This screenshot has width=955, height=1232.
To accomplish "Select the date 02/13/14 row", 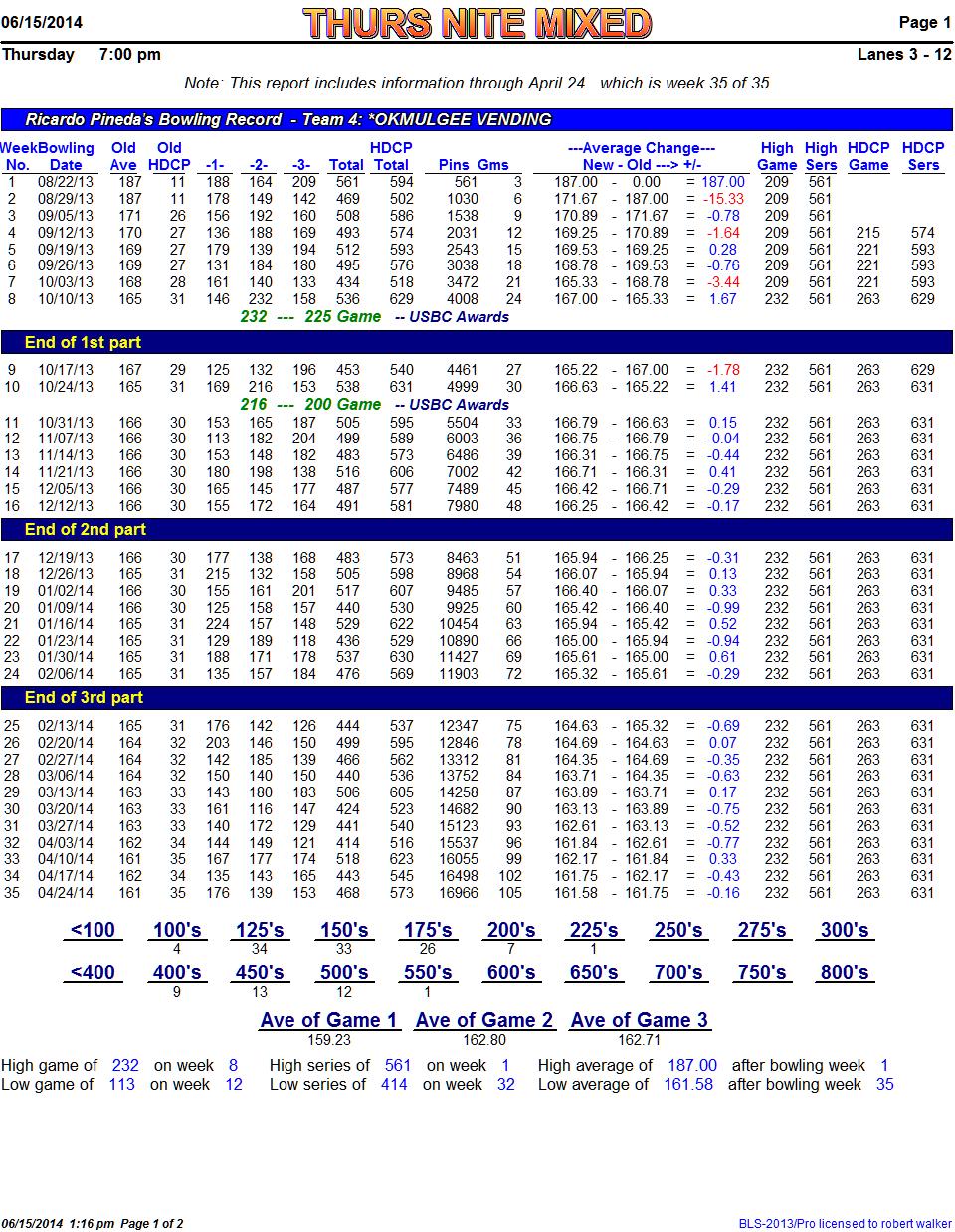I will pyautogui.click(x=66, y=726).
